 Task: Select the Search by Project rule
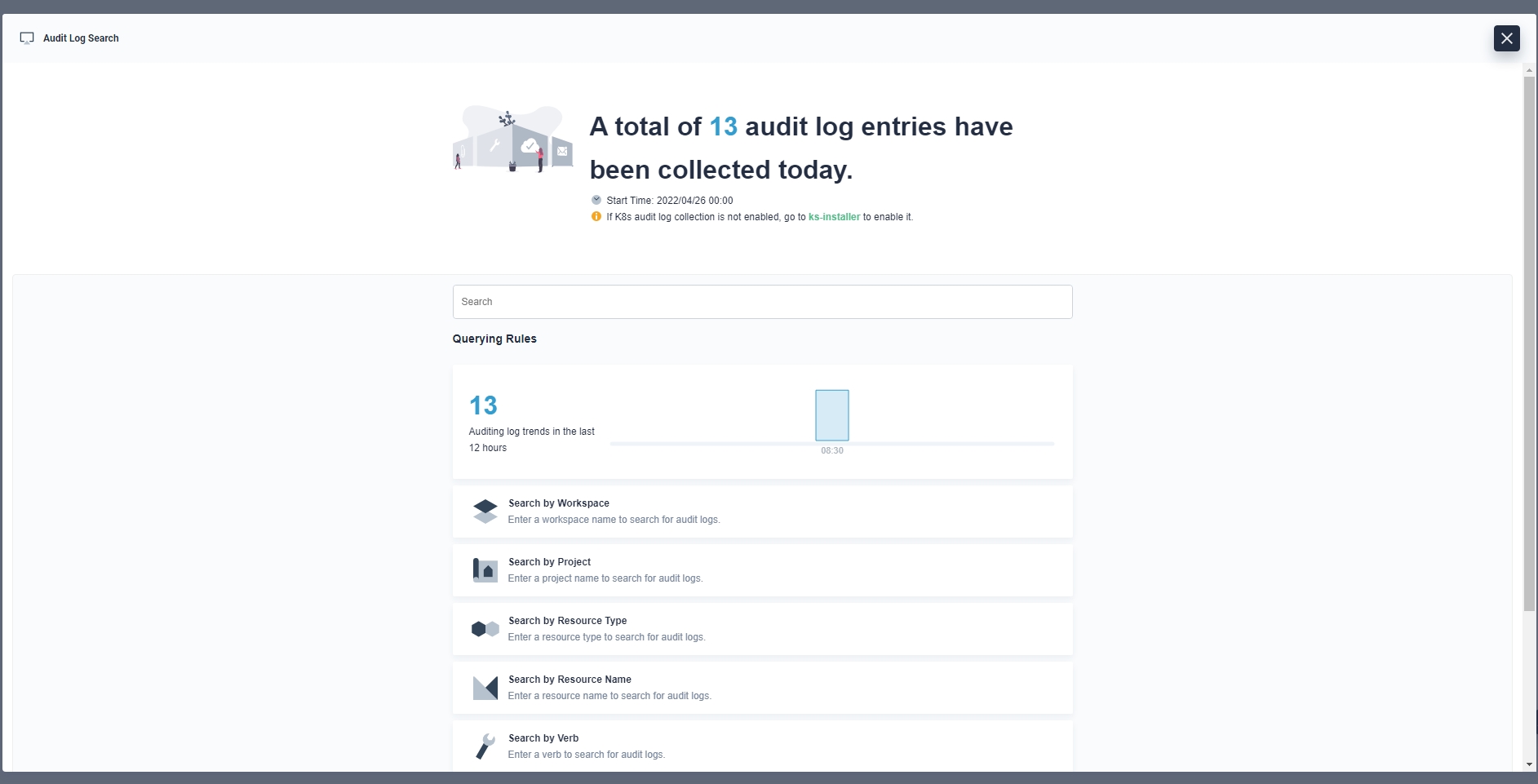click(762, 570)
